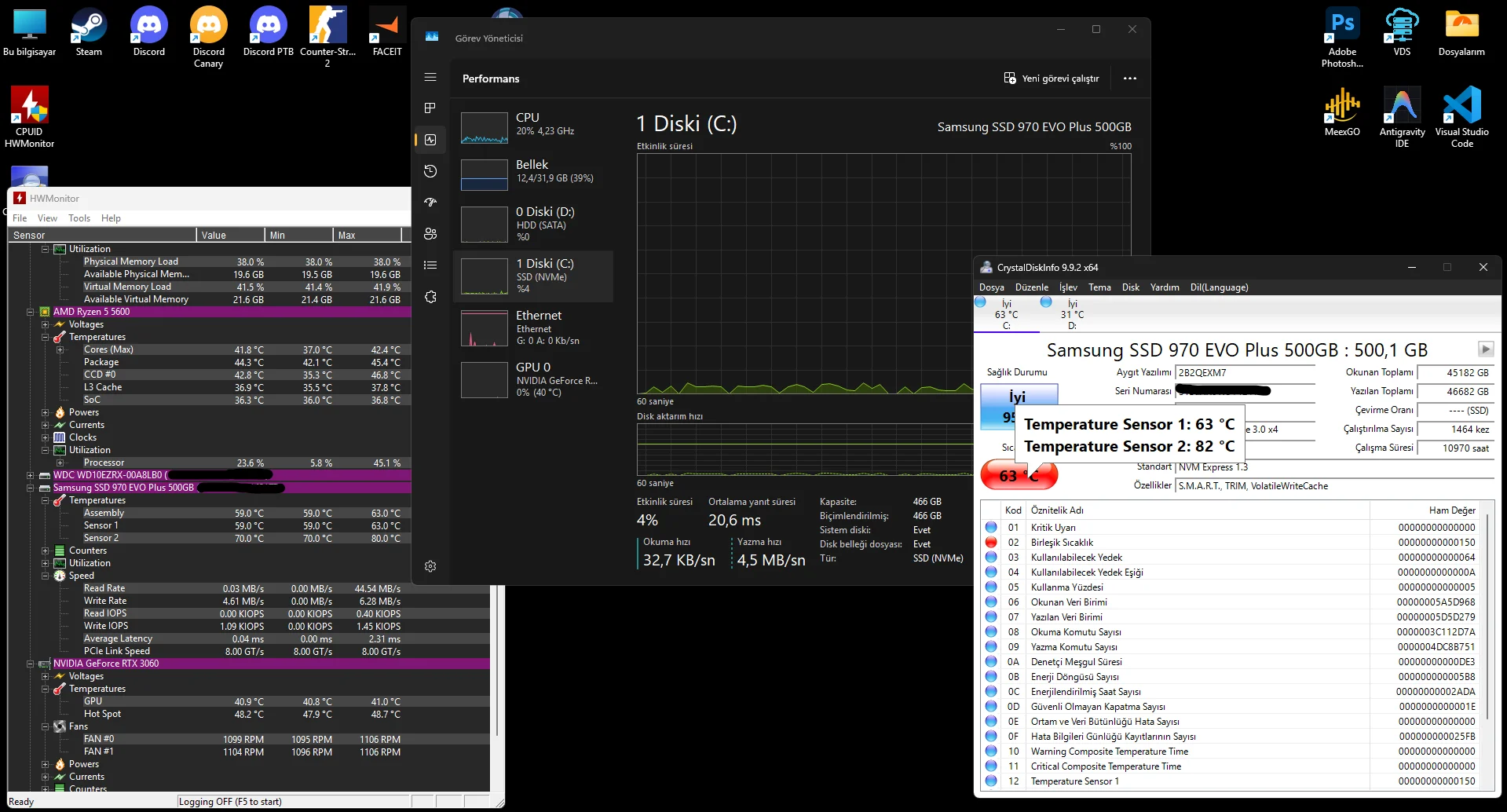Click the status circle of Kritik Uyarı row

click(x=991, y=527)
